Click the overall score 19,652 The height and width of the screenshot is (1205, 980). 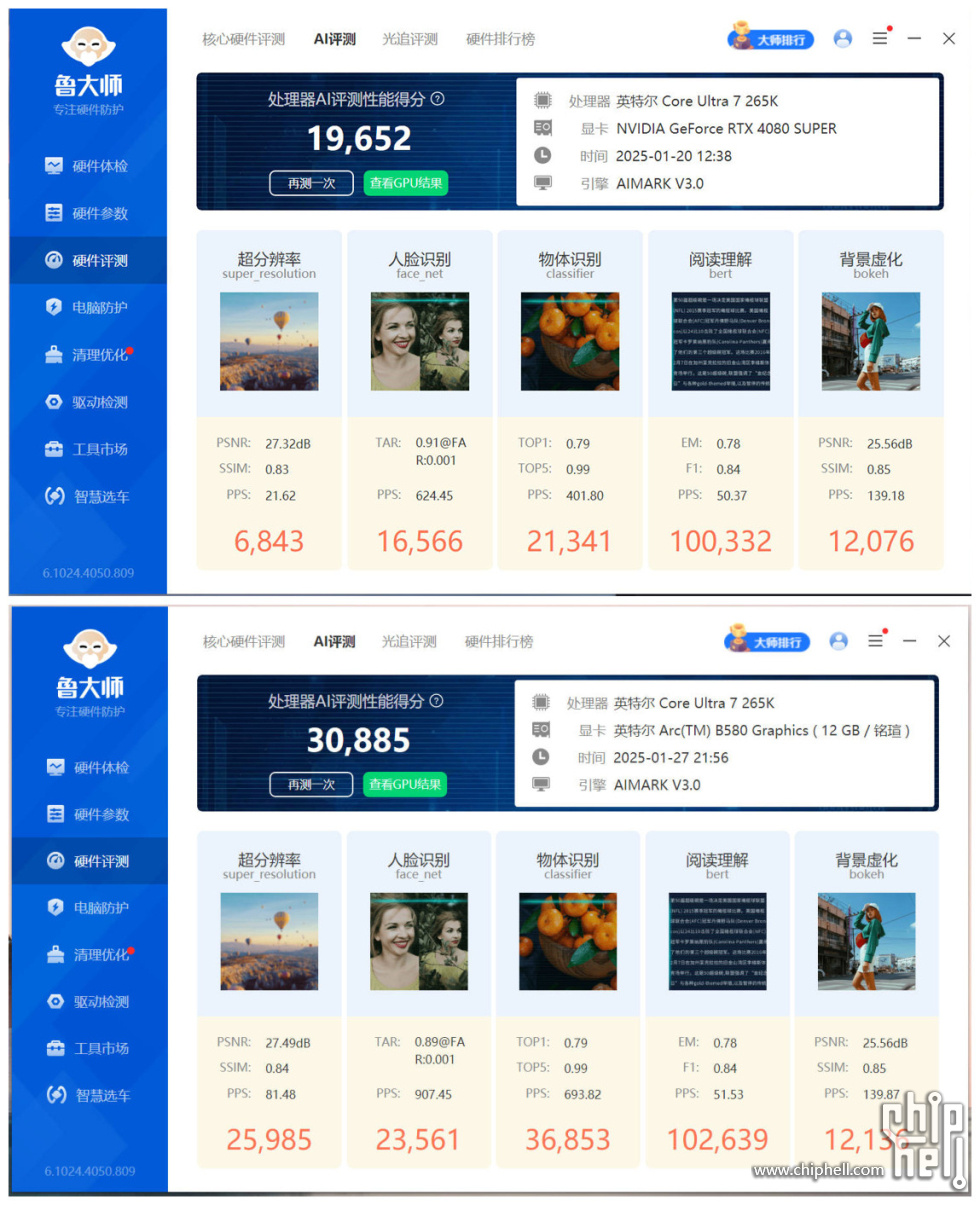tap(359, 138)
